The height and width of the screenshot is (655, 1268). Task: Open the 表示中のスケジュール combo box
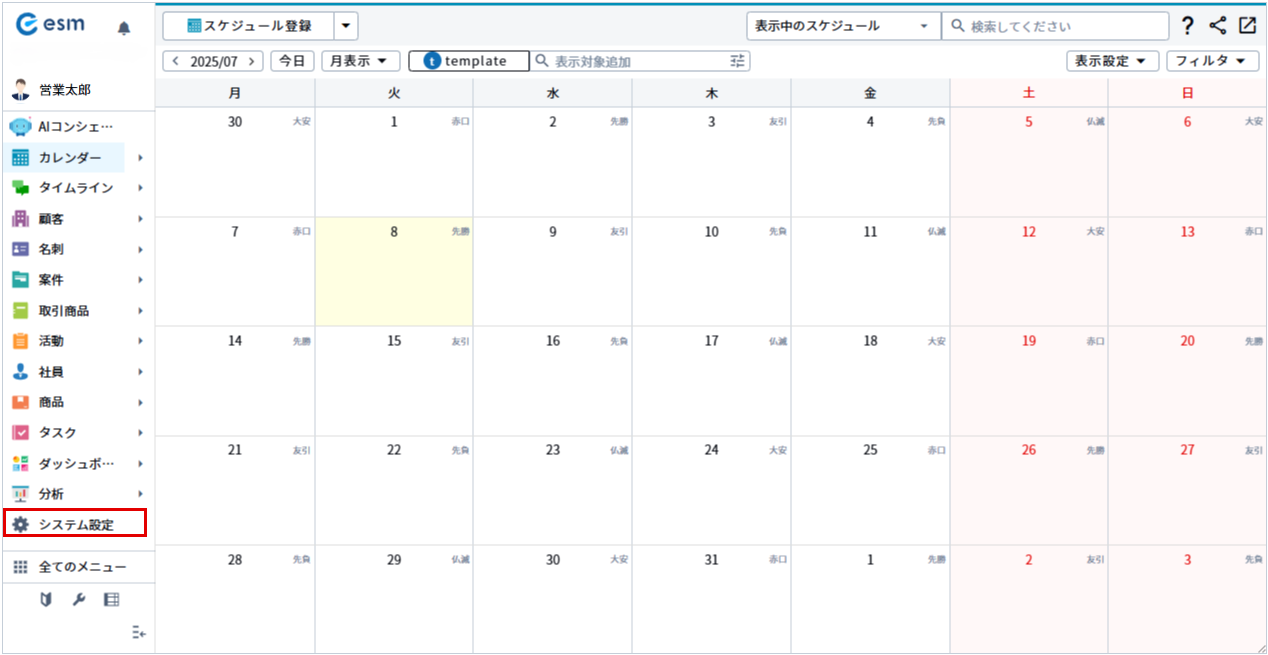pyautogui.click(x=843, y=26)
